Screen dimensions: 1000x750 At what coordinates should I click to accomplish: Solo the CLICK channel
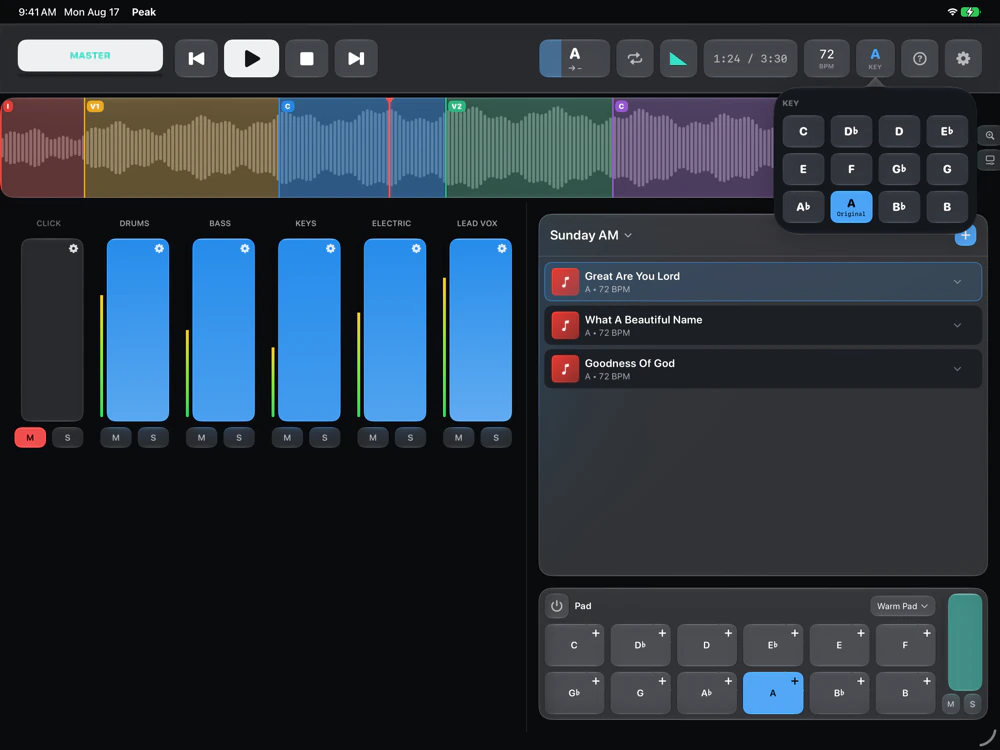pyautogui.click(x=68, y=438)
